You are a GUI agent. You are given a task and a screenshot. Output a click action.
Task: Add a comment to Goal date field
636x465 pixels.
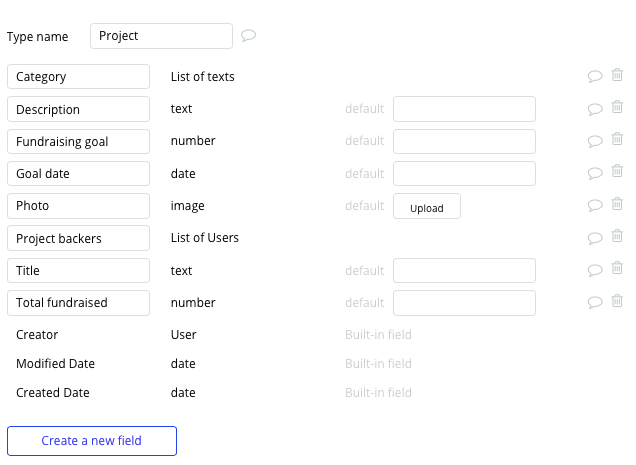(x=595, y=173)
